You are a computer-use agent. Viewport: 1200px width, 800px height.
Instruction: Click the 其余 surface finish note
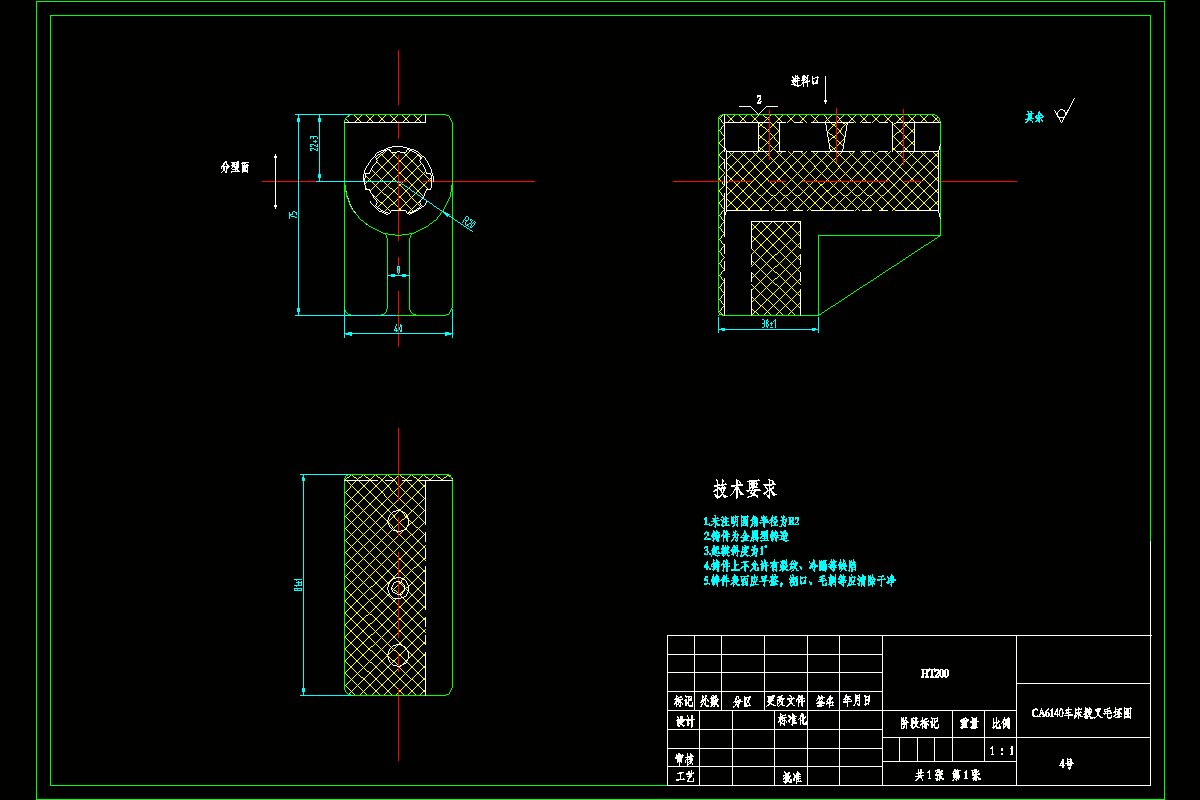click(1034, 117)
